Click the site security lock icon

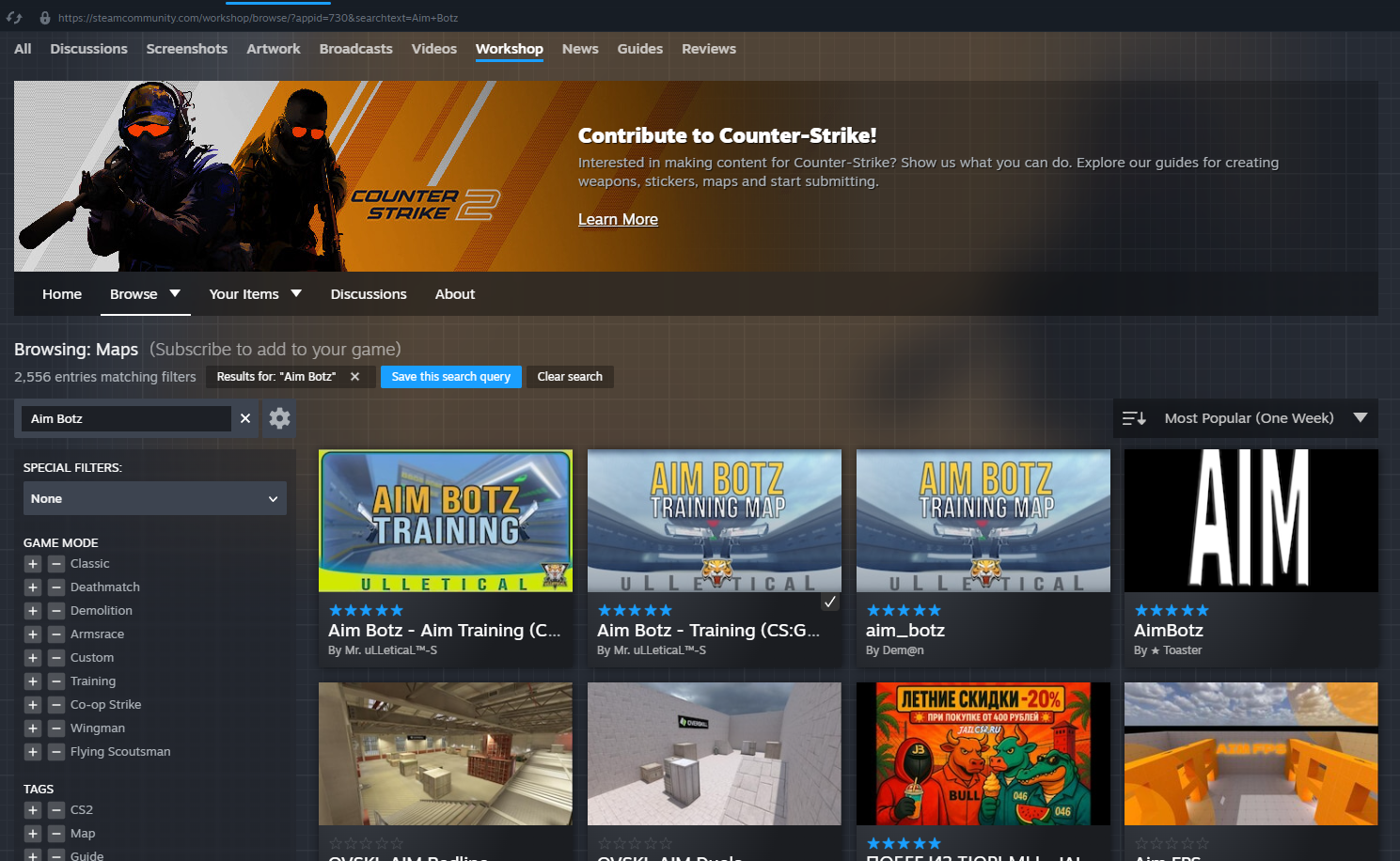click(44, 18)
